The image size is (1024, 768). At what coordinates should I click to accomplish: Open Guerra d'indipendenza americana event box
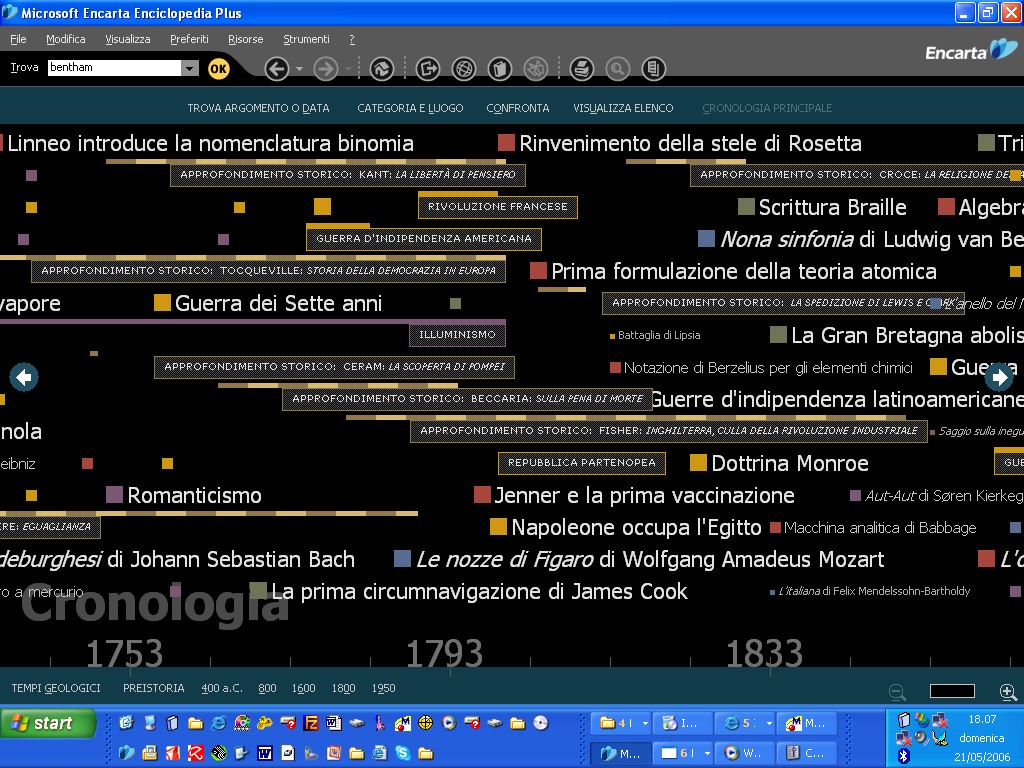tap(424, 239)
